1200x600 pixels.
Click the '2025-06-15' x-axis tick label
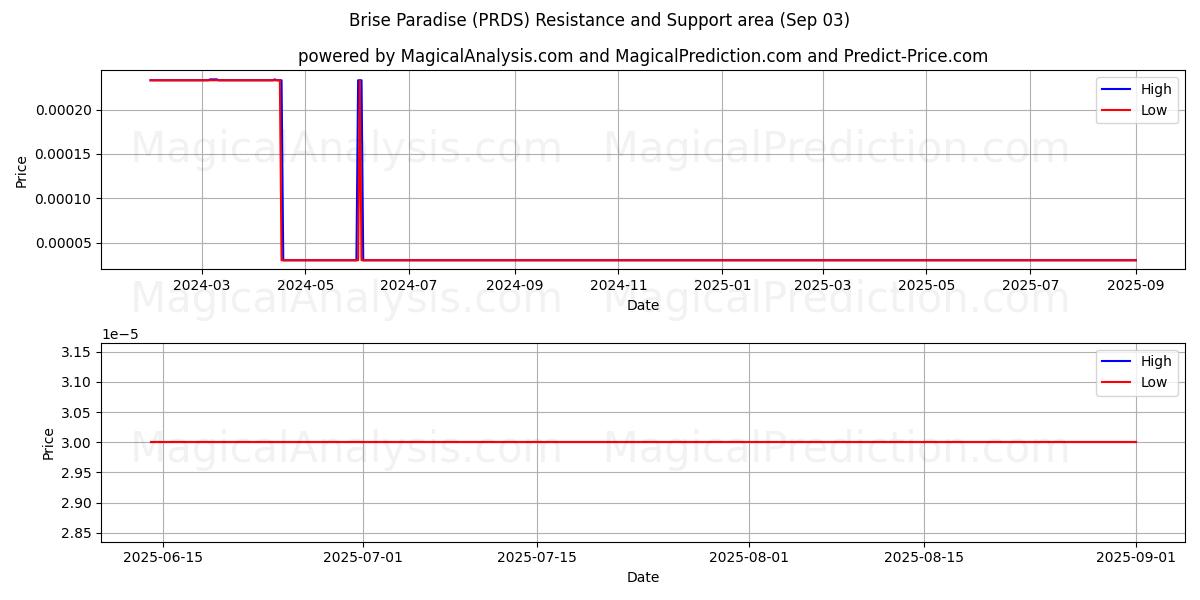163,557
